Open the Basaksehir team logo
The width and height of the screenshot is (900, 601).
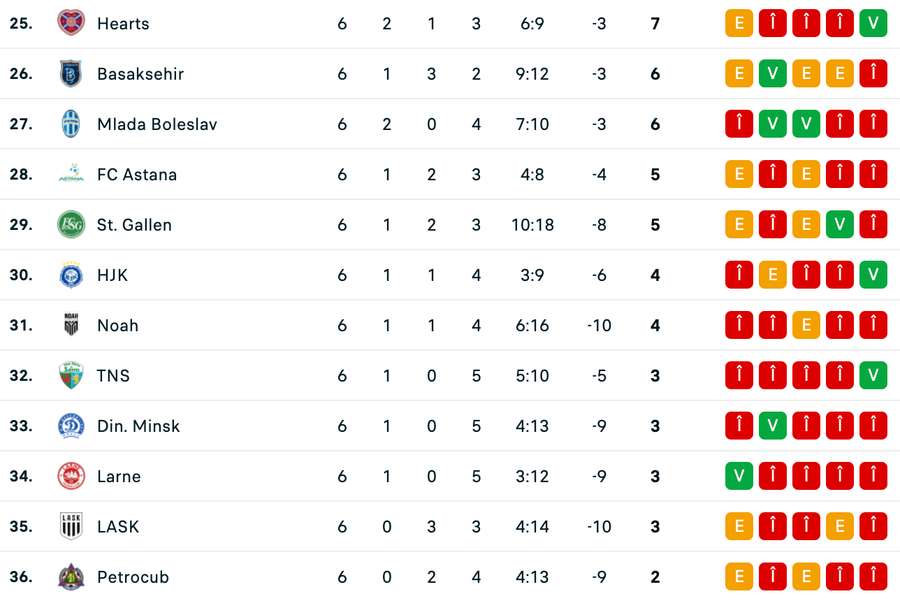pyautogui.click(x=71, y=74)
